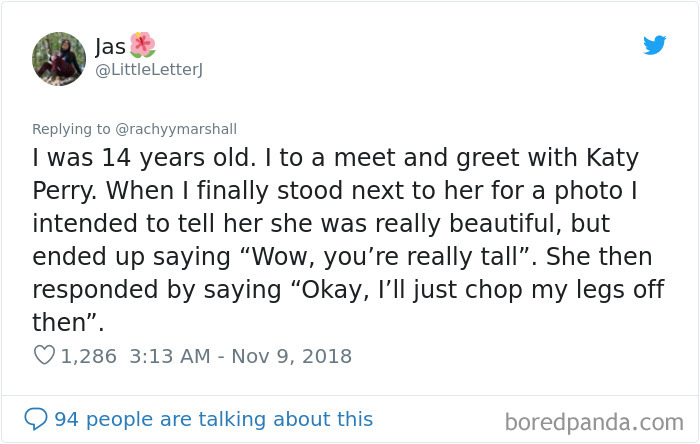Like the tweet with the heart icon
The image size is (700, 444).
click(43, 356)
